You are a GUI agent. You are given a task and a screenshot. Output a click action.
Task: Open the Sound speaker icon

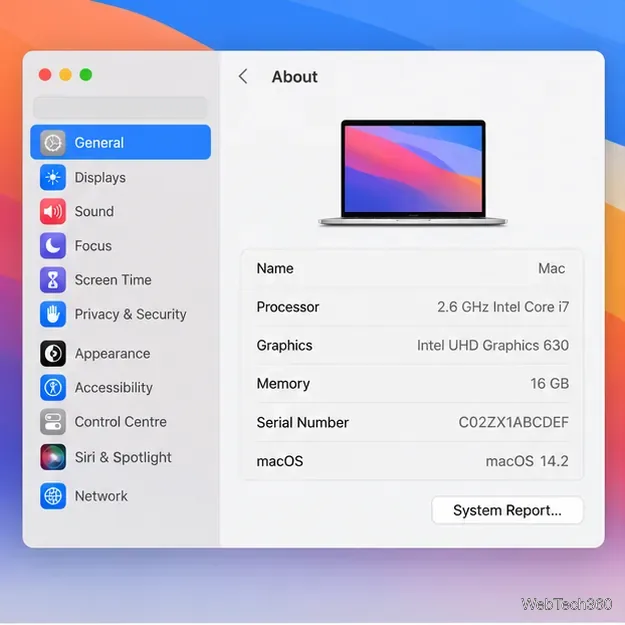click(x=53, y=211)
